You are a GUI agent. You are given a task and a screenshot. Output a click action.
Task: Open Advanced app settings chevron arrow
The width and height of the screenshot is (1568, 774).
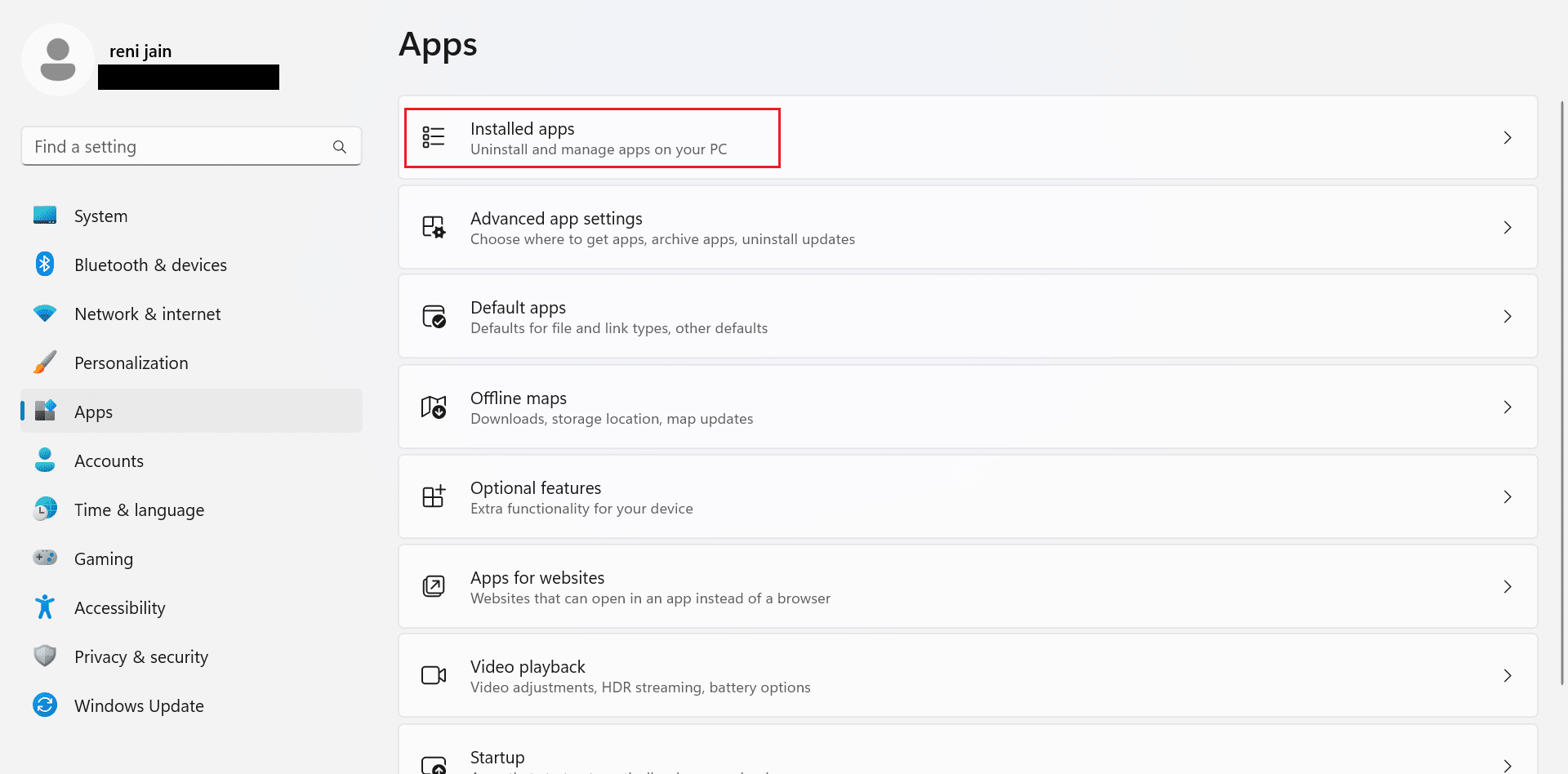coord(1508,228)
